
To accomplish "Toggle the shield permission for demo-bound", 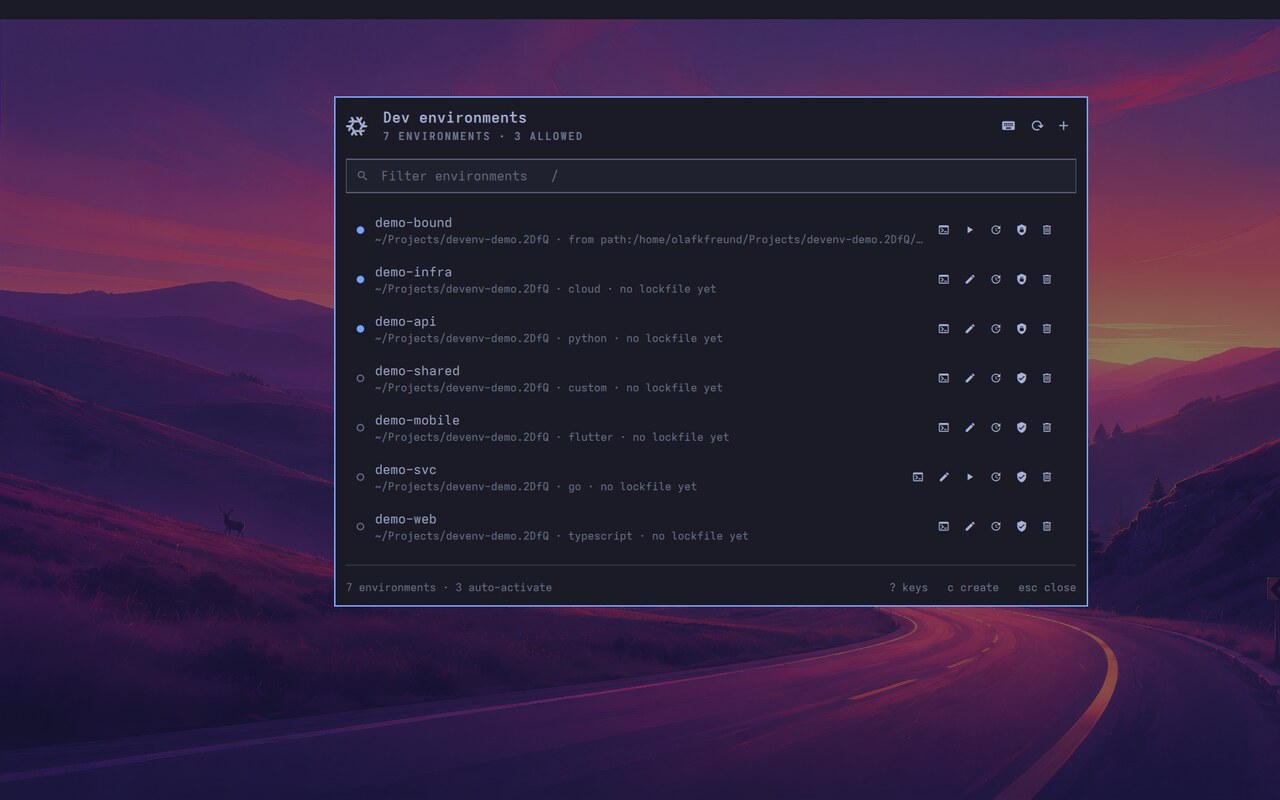I will pos(1021,230).
